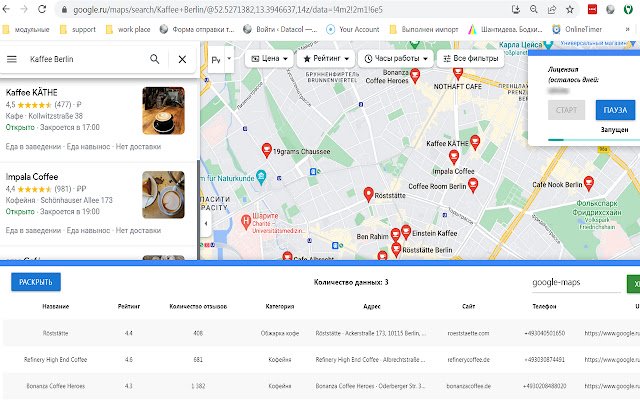Open the Your Account bookmark
Image resolution: width=640 pixels, height=400 pixels.
tap(353, 29)
